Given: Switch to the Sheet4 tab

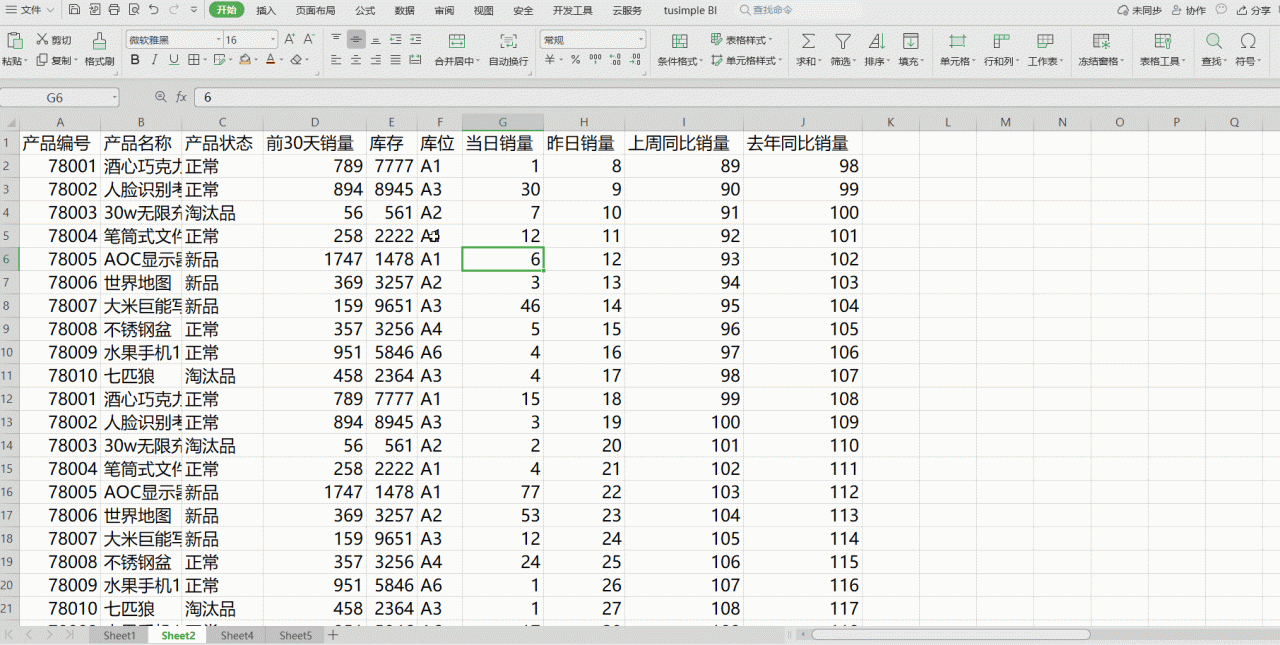Looking at the screenshot, I should point(237,635).
